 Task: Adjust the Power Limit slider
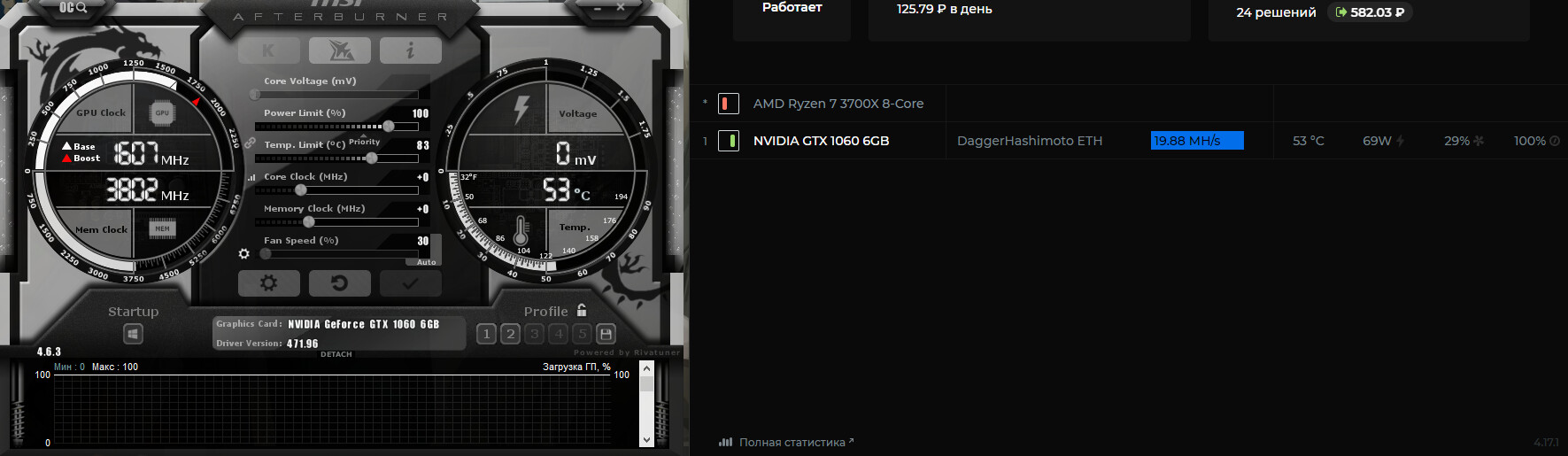point(336,127)
